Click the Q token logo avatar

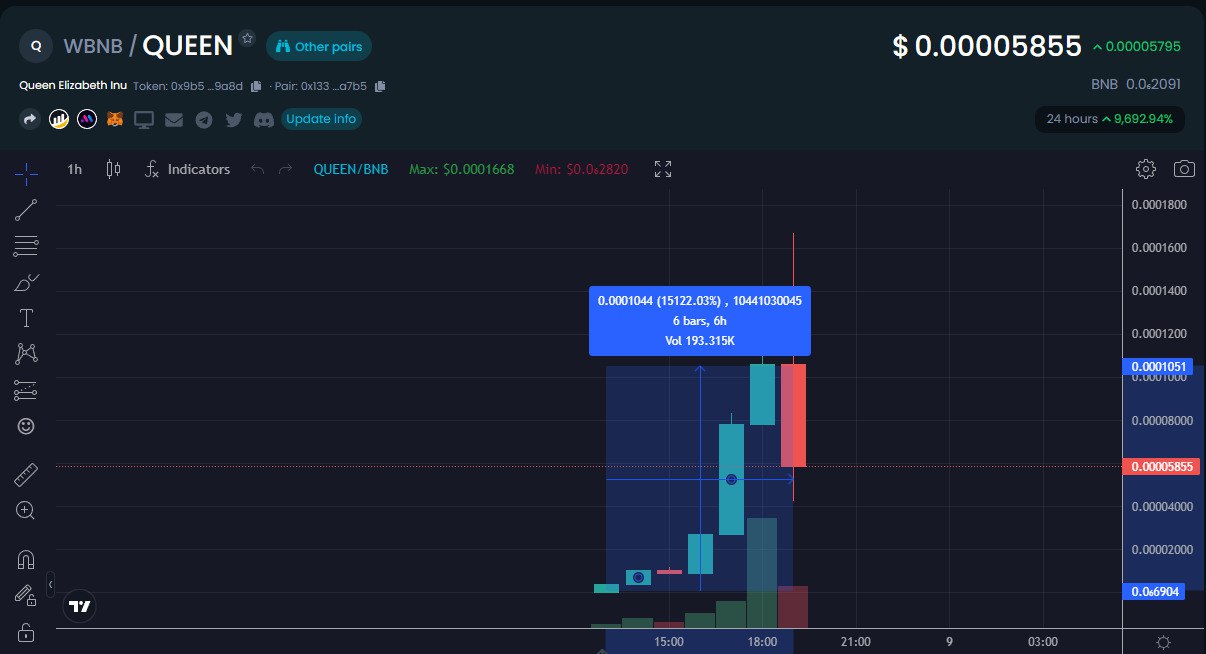click(36, 45)
